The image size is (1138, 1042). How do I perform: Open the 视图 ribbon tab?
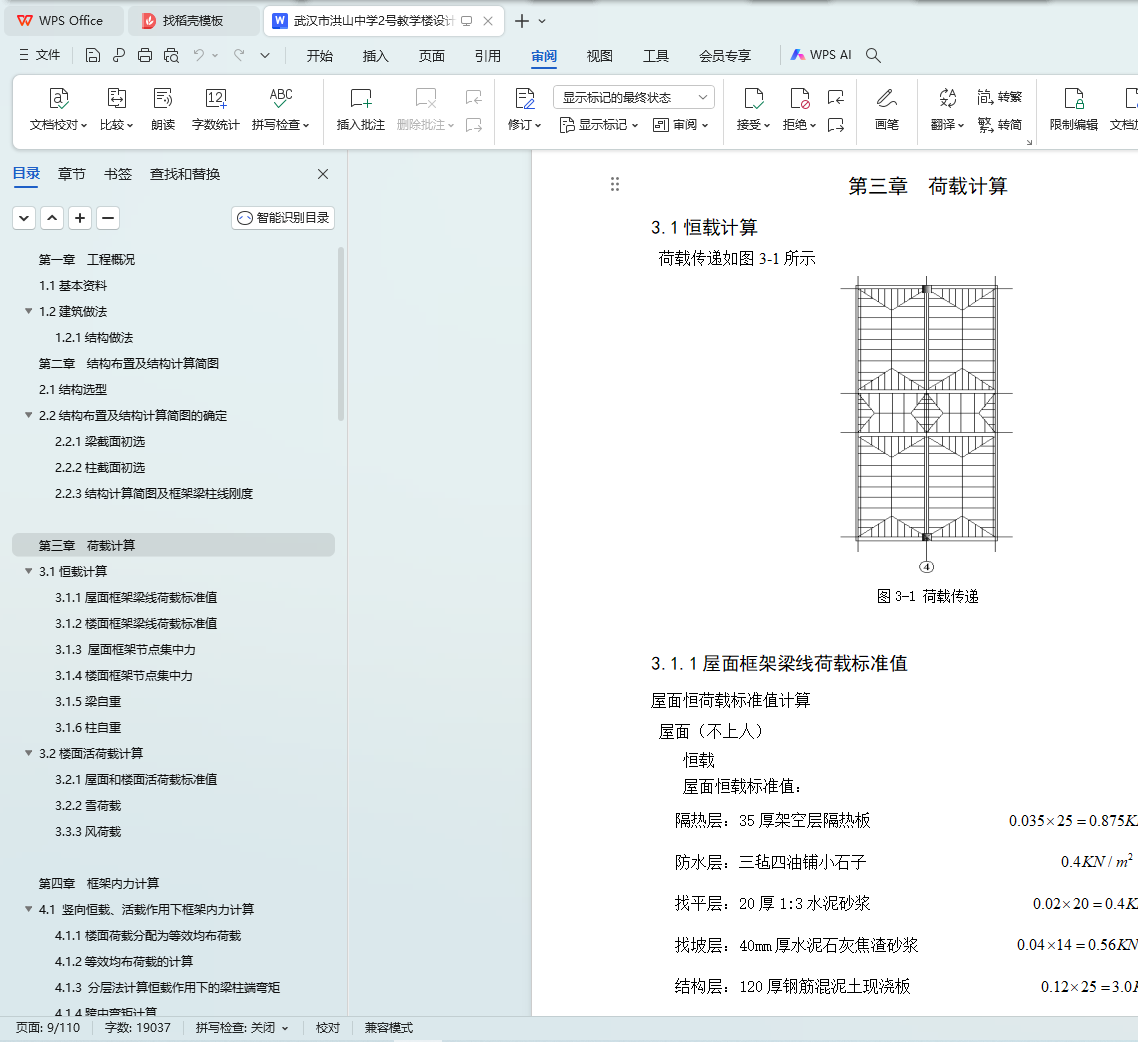pyautogui.click(x=599, y=56)
